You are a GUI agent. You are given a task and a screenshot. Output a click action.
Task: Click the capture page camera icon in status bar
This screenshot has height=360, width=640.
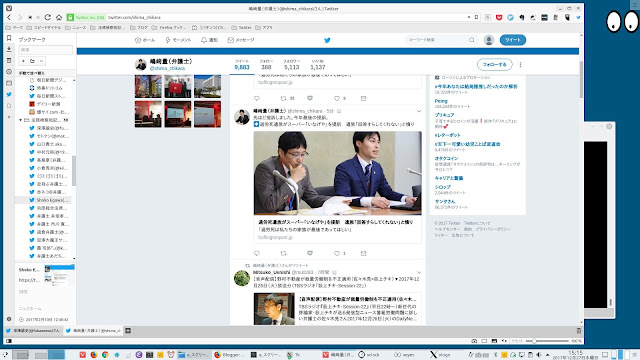point(474,341)
